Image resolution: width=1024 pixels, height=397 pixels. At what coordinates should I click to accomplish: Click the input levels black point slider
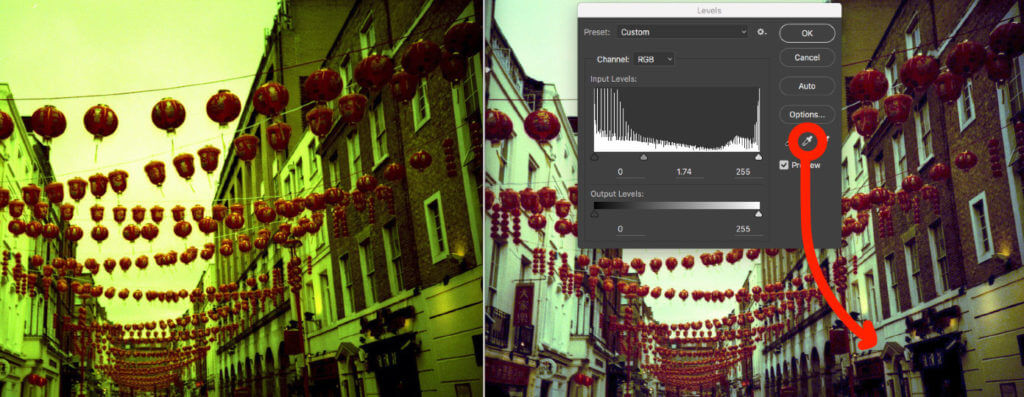click(x=594, y=157)
